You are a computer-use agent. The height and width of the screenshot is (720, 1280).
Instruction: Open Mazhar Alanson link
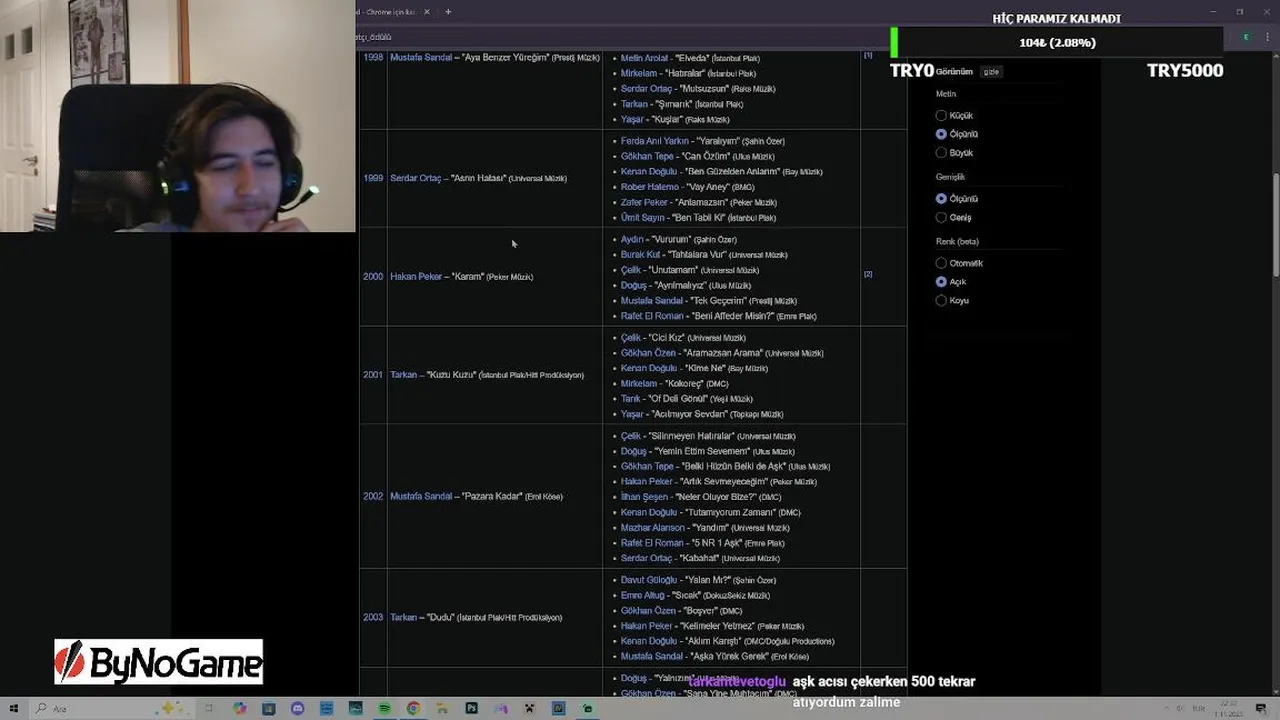[652, 528]
